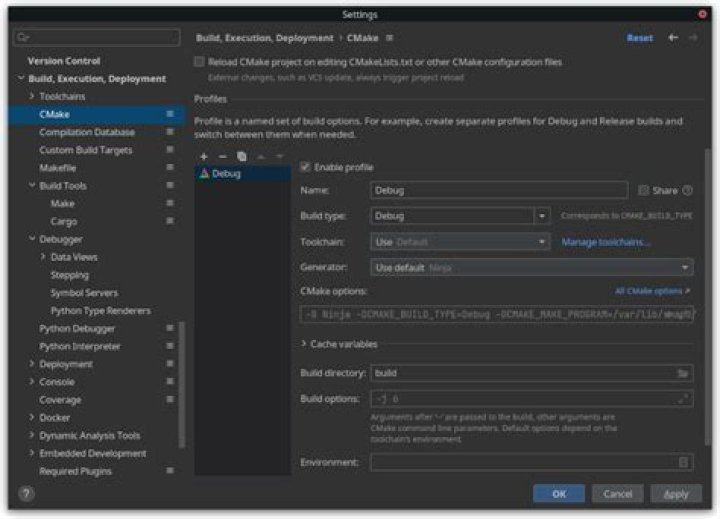Open the Symbol Servers settings page

(84, 293)
